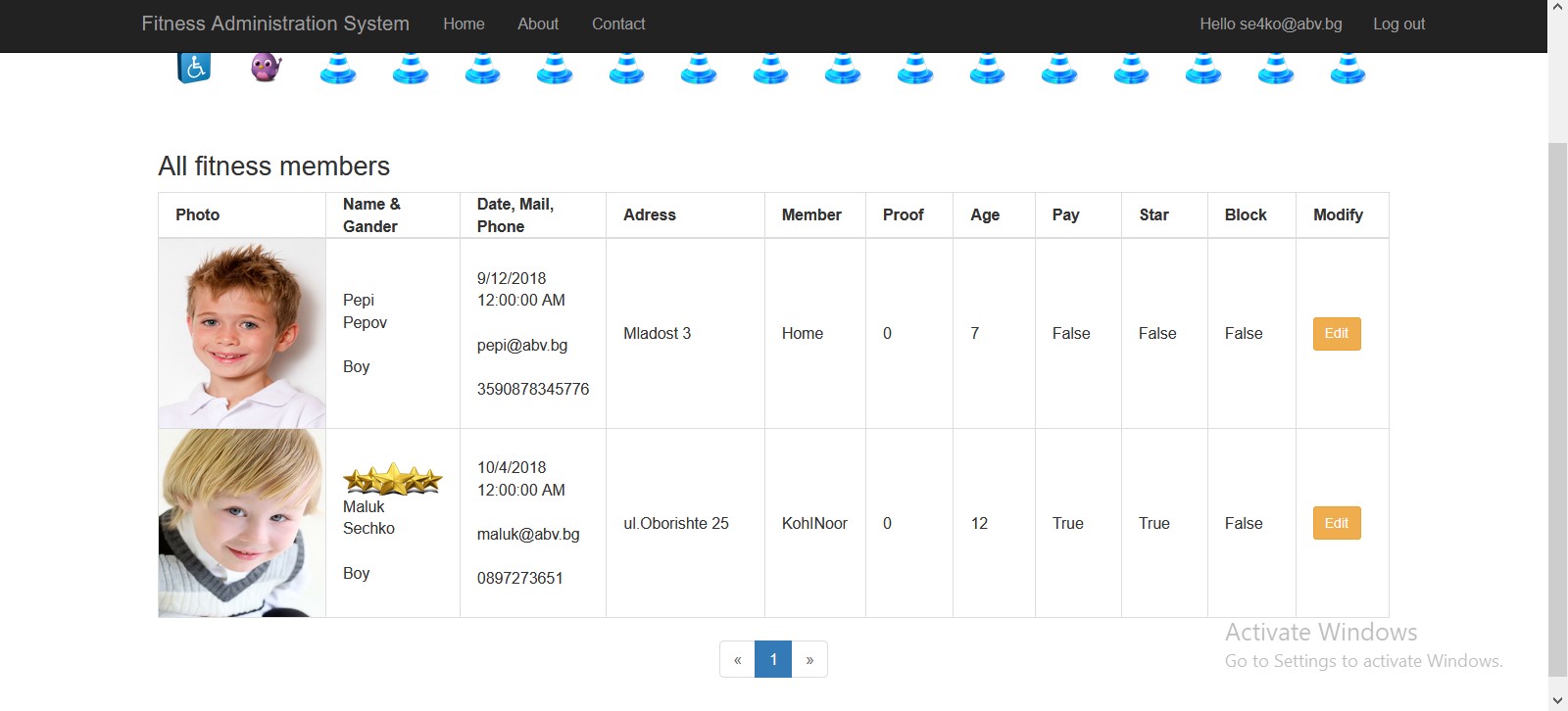Click the email pepi@abv.bg
Screen dimensions: 1568x711
click(522, 345)
